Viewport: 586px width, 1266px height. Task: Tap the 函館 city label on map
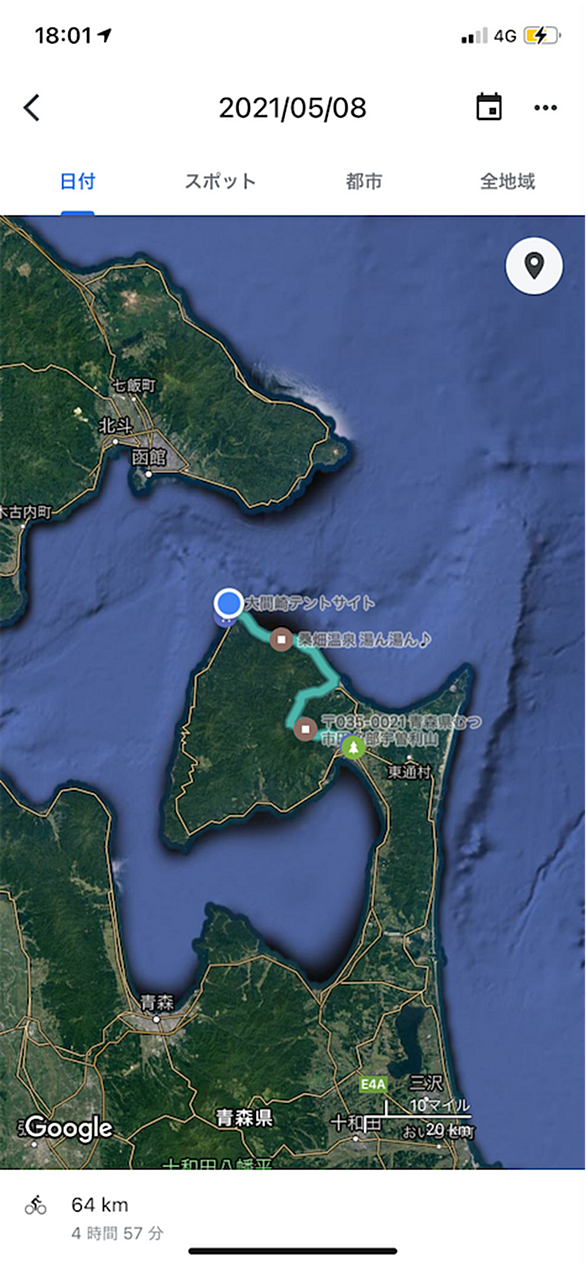[148, 457]
